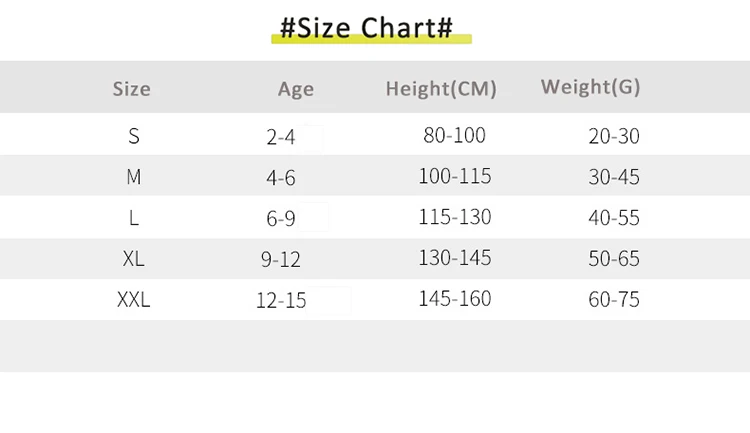Click the 50-65 weight value
Image resolution: width=750 pixels, height=433 pixels.
(614, 259)
